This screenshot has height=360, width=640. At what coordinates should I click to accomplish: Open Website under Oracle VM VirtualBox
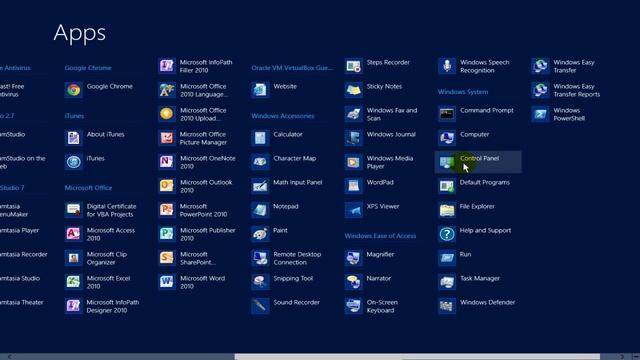pos(260,90)
